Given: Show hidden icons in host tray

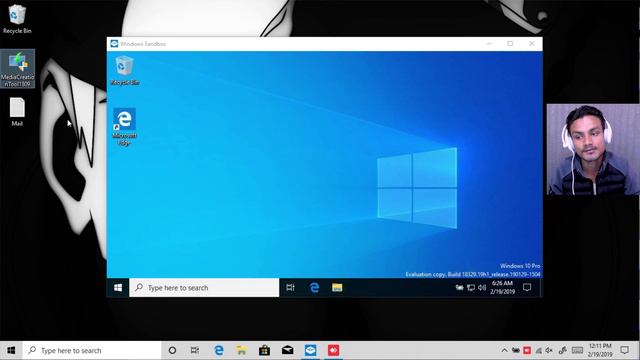Looking at the screenshot, I should click(504, 351).
